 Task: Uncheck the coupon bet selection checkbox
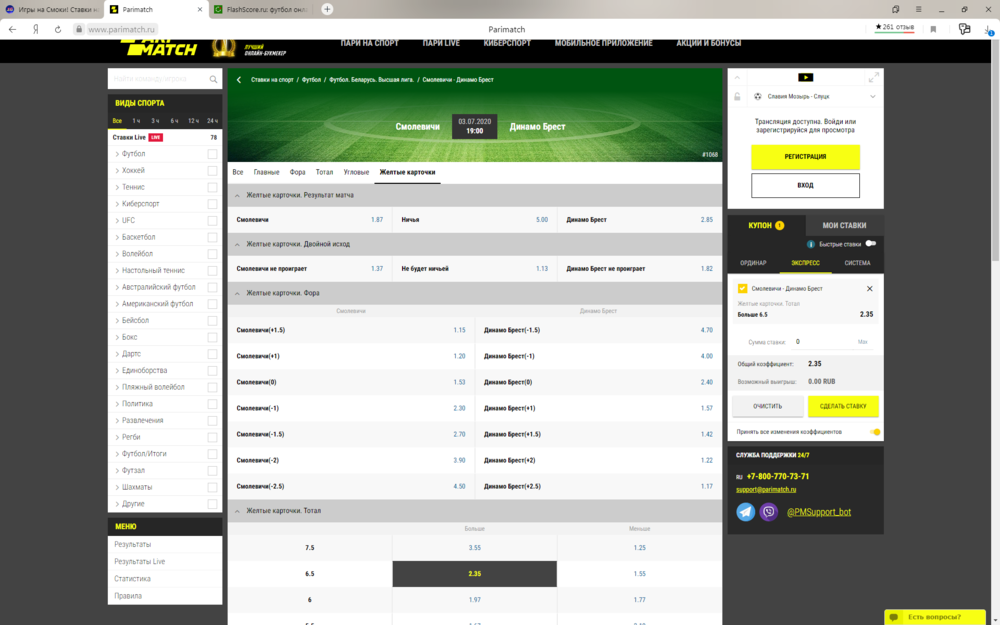tap(742, 289)
